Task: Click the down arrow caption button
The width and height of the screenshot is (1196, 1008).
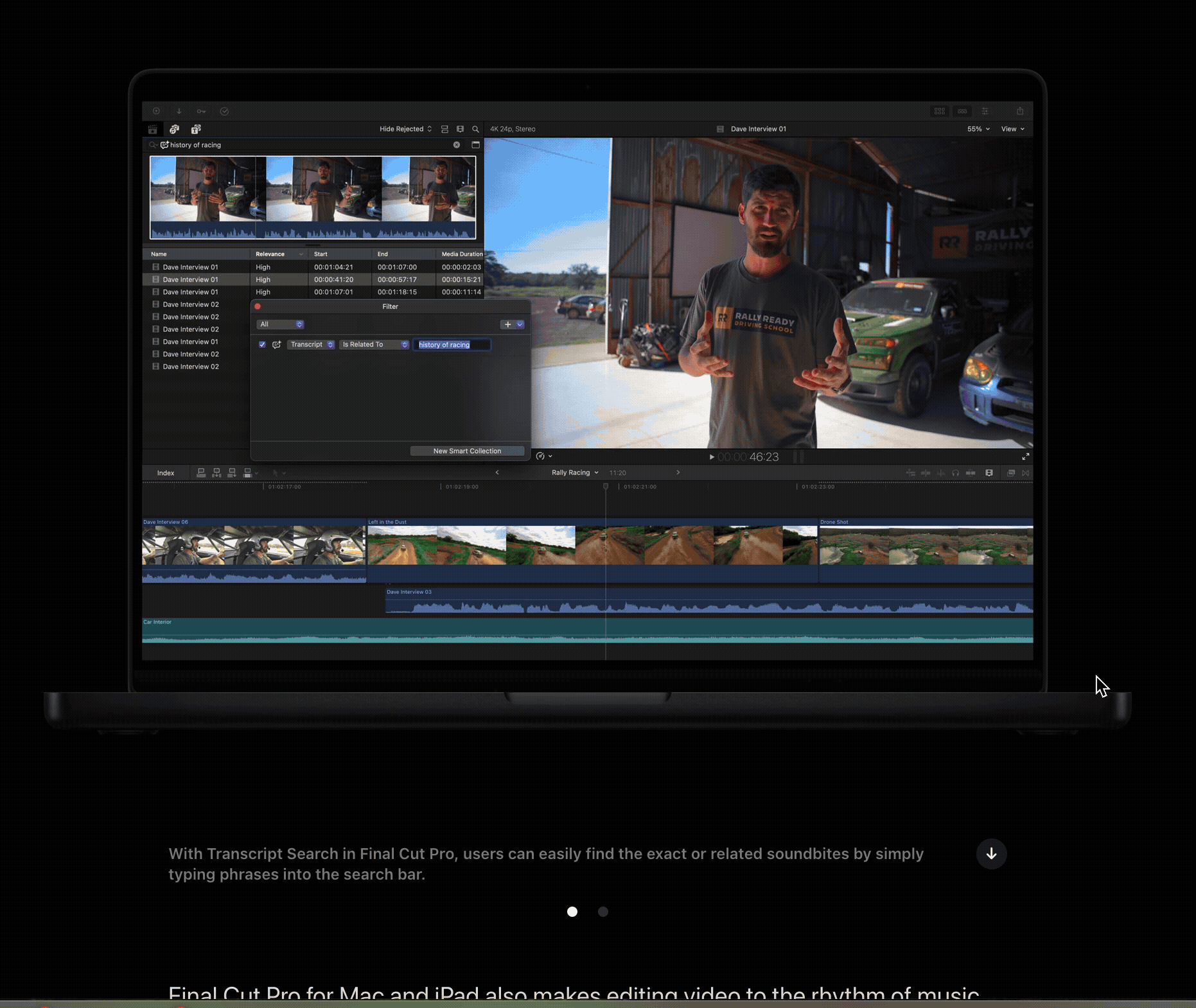Action: point(991,854)
